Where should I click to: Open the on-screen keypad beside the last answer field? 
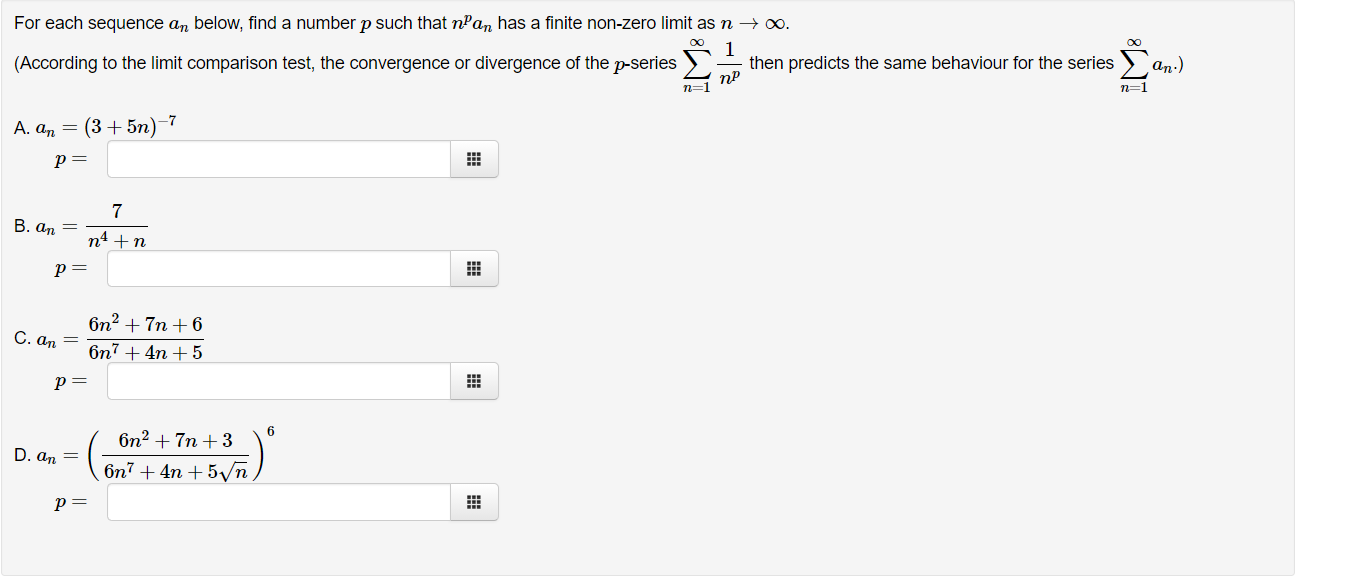(474, 502)
